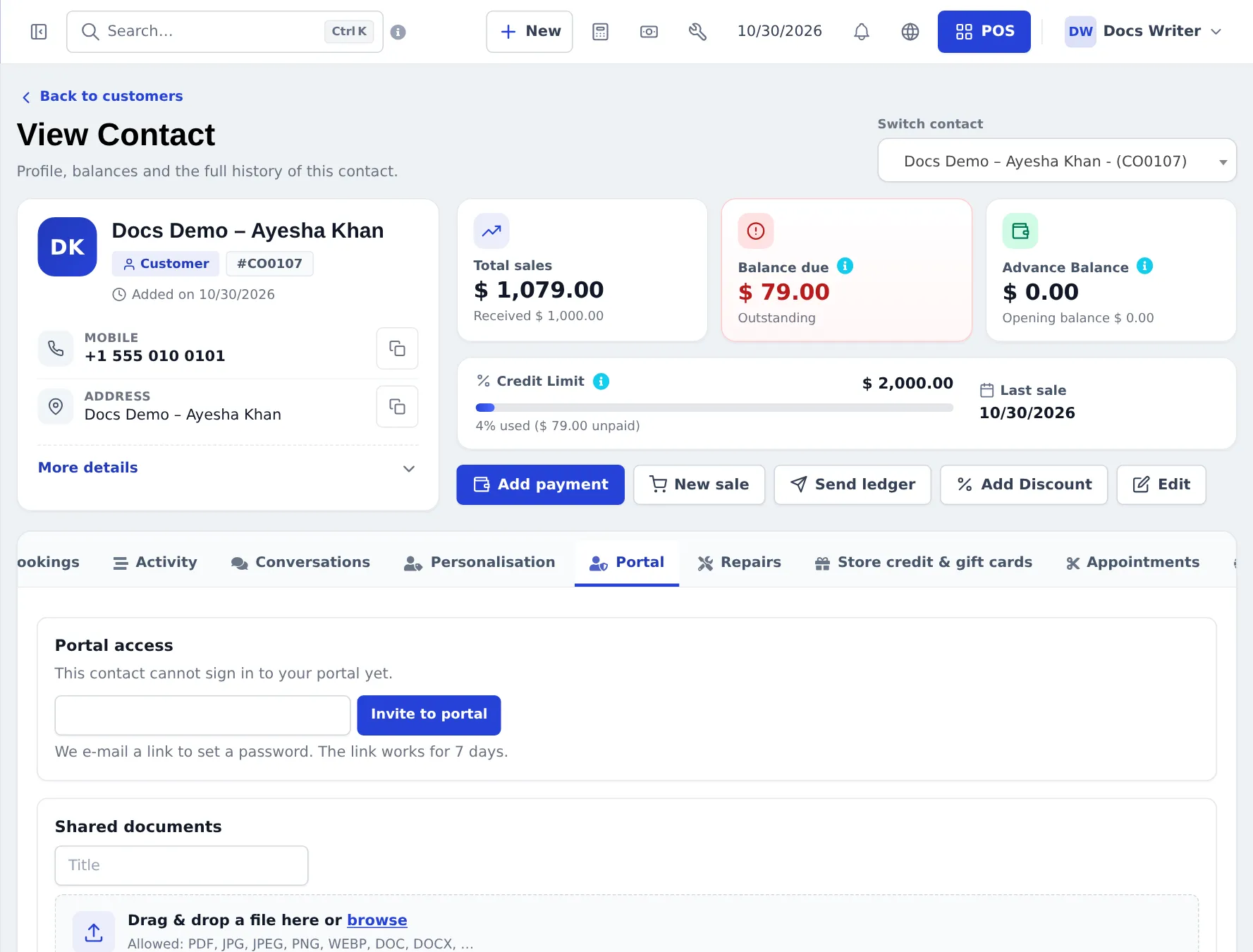The height and width of the screenshot is (952, 1253).
Task: Click the Advance Balance wallet icon
Action: pyautogui.click(x=1020, y=231)
